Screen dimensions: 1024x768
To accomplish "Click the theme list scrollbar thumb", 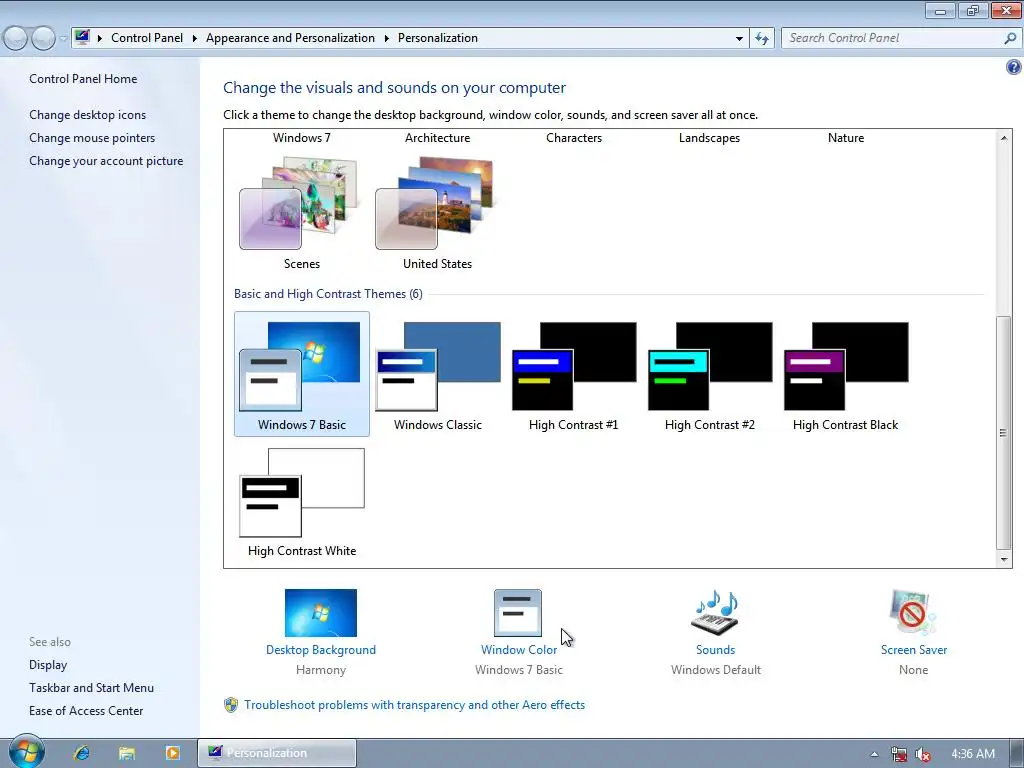I will [1003, 432].
